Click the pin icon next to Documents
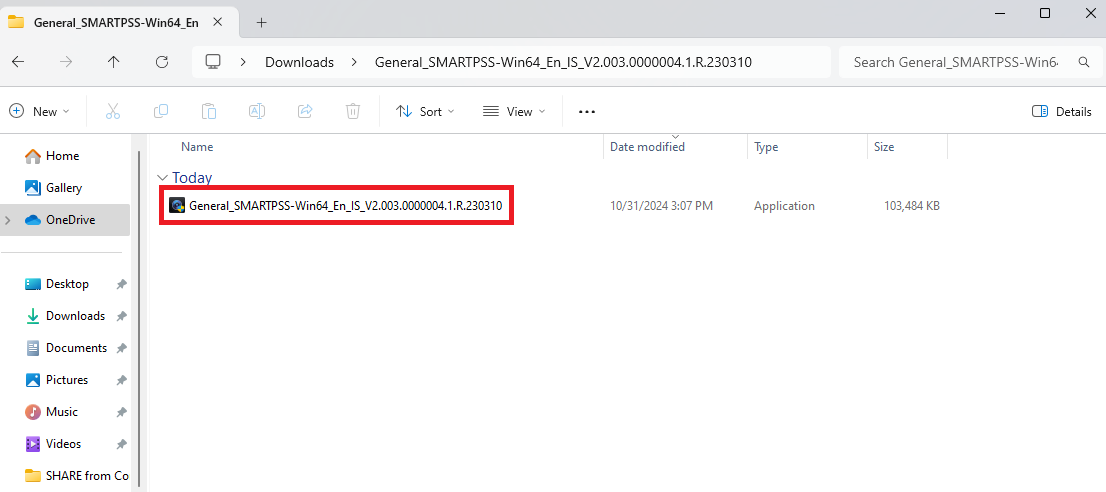 (x=121, y=348)
